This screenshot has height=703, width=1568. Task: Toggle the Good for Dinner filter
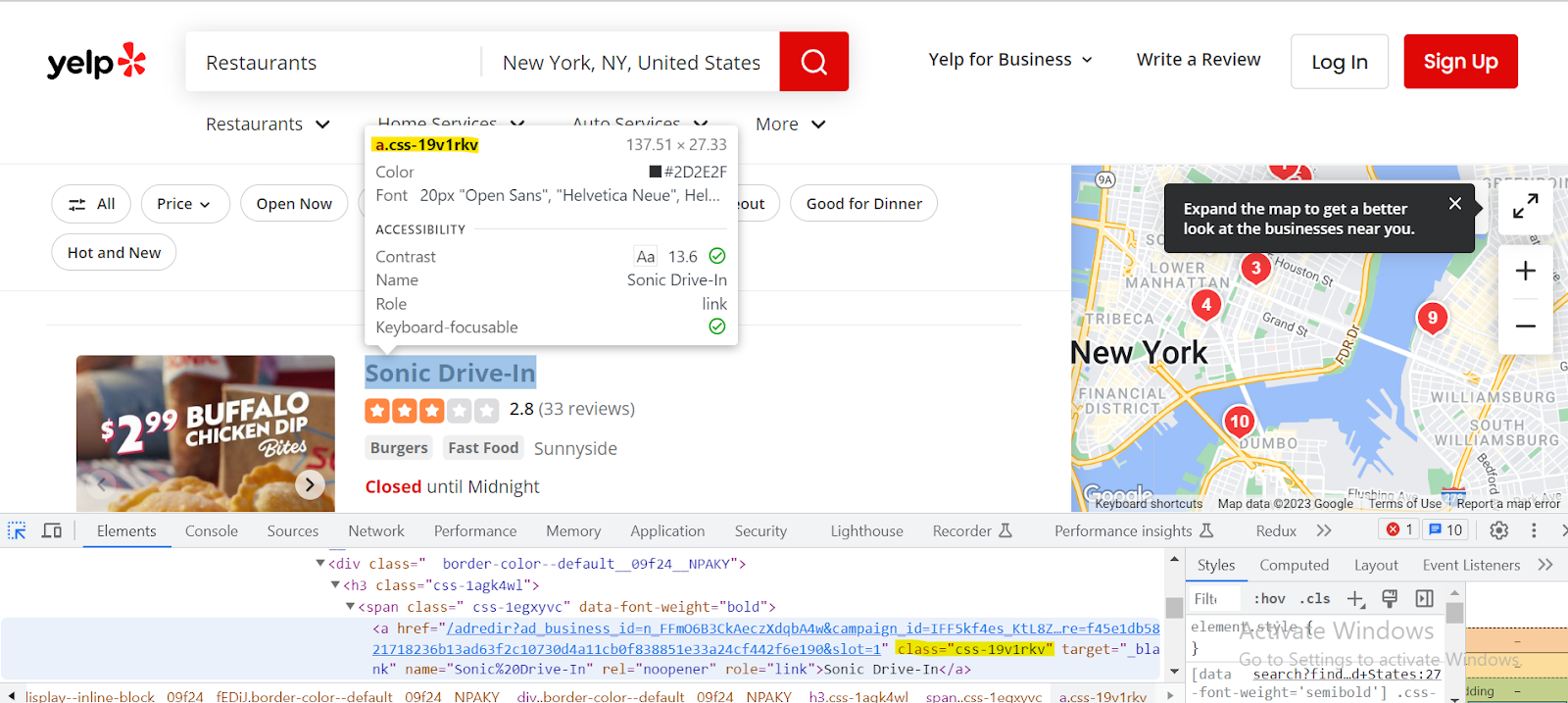click(863, 204)
